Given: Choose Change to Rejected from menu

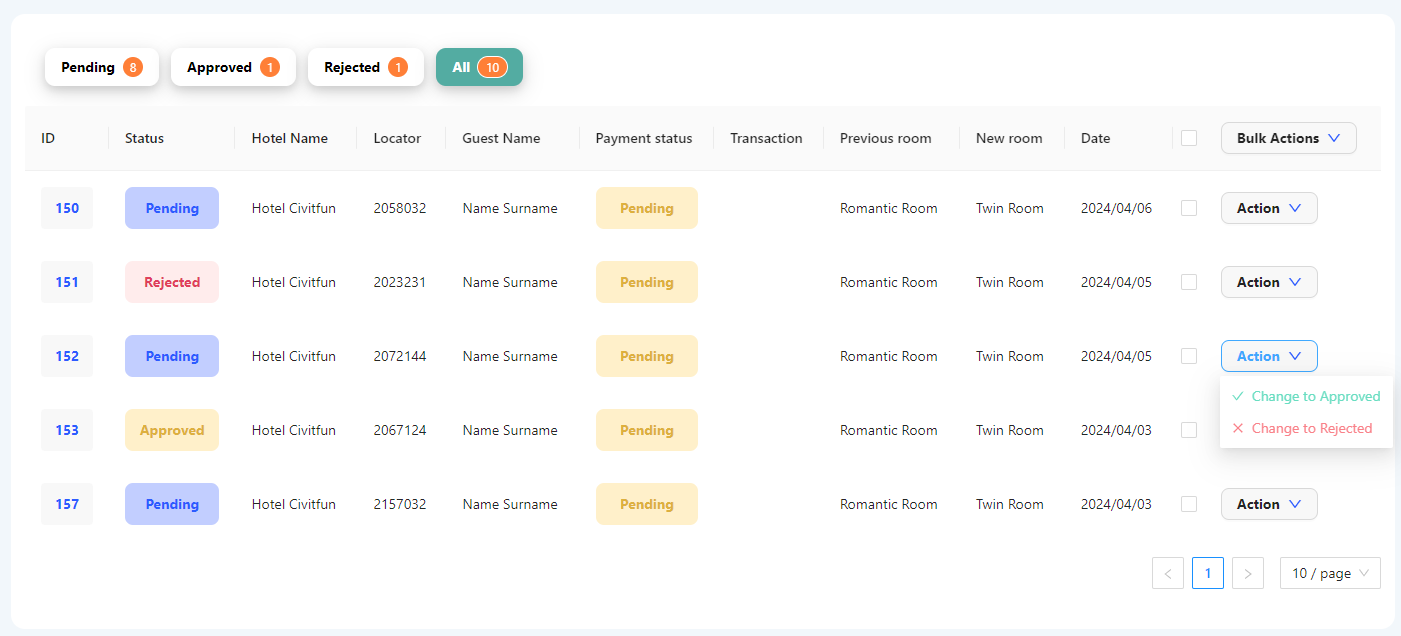Looking at the screenshot, I should coord(1306,428).
